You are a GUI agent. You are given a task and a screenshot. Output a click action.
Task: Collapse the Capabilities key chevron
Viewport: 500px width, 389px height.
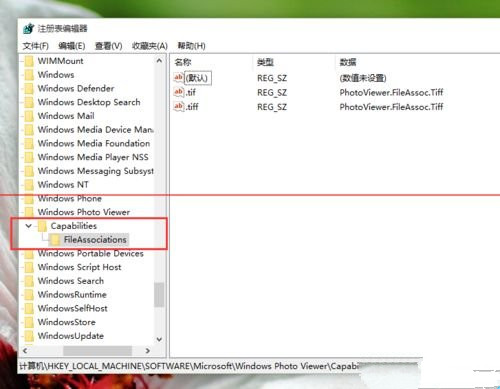(29, 226)
